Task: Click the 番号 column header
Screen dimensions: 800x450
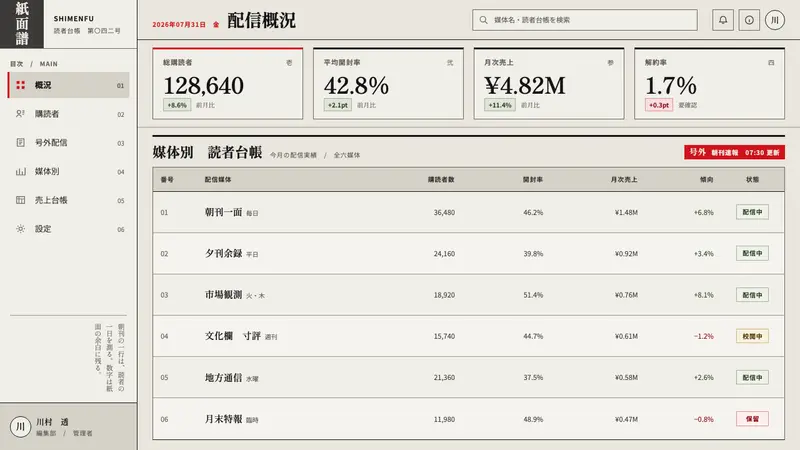Action: (x=167, y=180)
